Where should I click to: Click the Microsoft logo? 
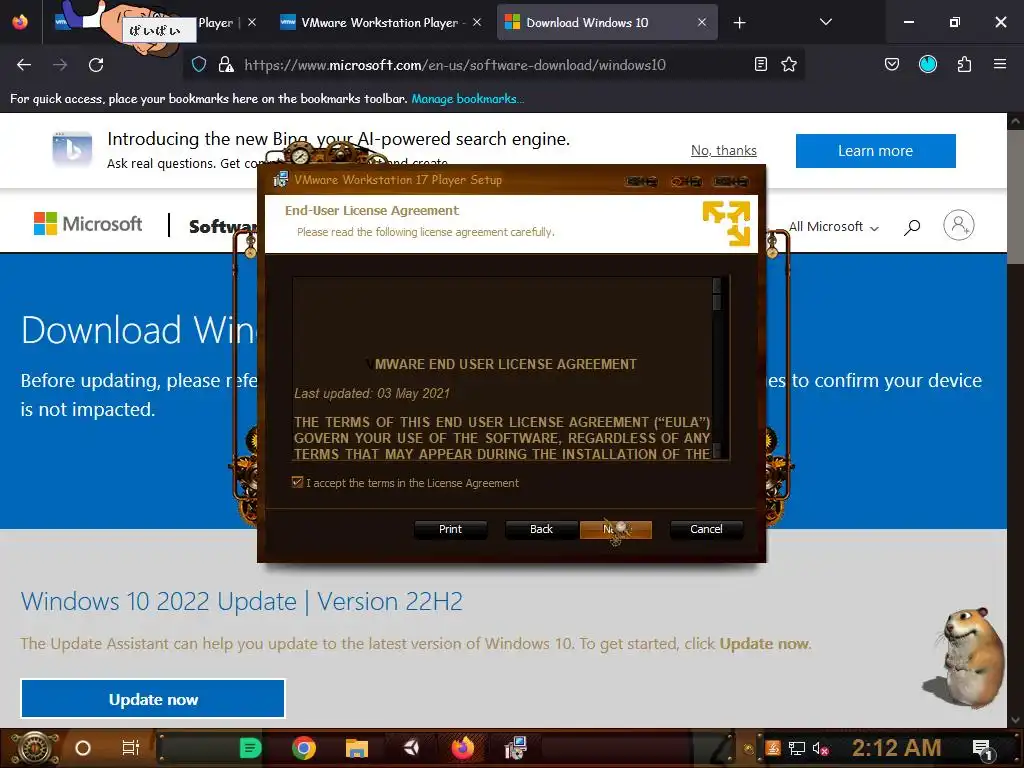click(88, 224)
